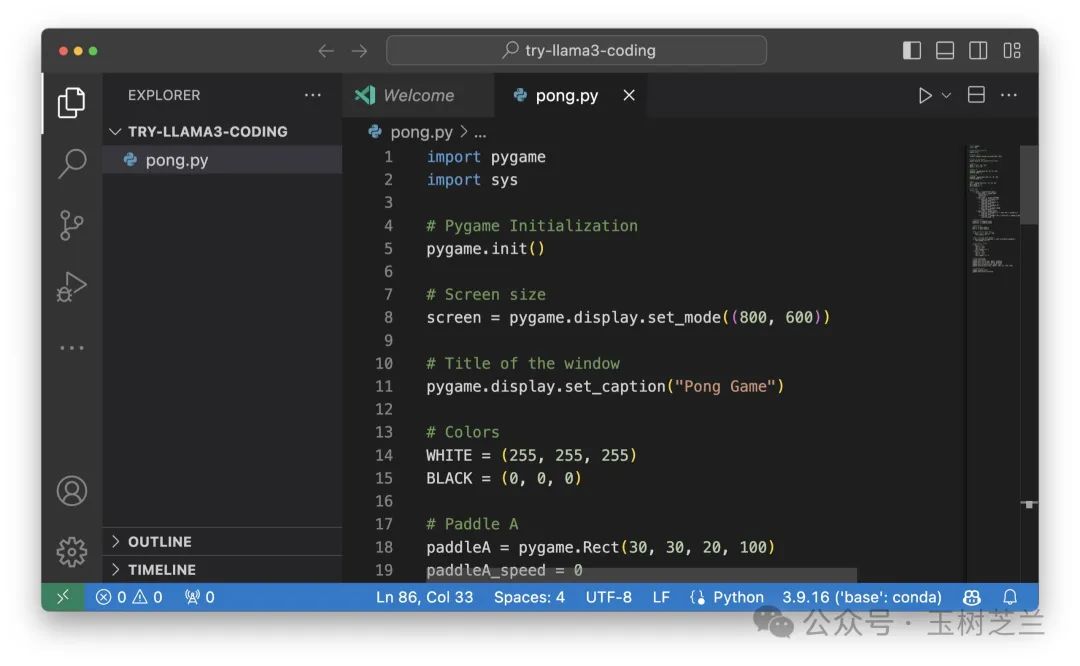Open remote window indicator in status bar
1080x666 pixels.
point(63,597)
